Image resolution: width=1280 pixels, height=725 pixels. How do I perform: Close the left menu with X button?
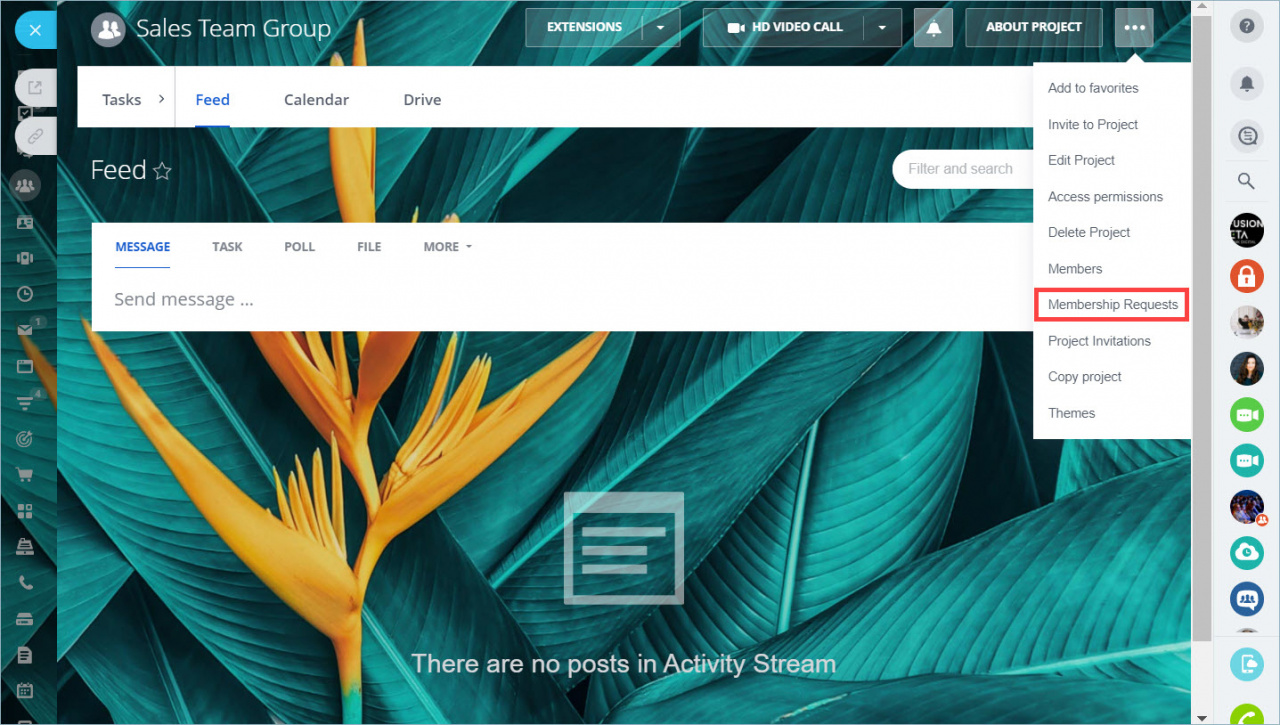[x=35, y=30]
